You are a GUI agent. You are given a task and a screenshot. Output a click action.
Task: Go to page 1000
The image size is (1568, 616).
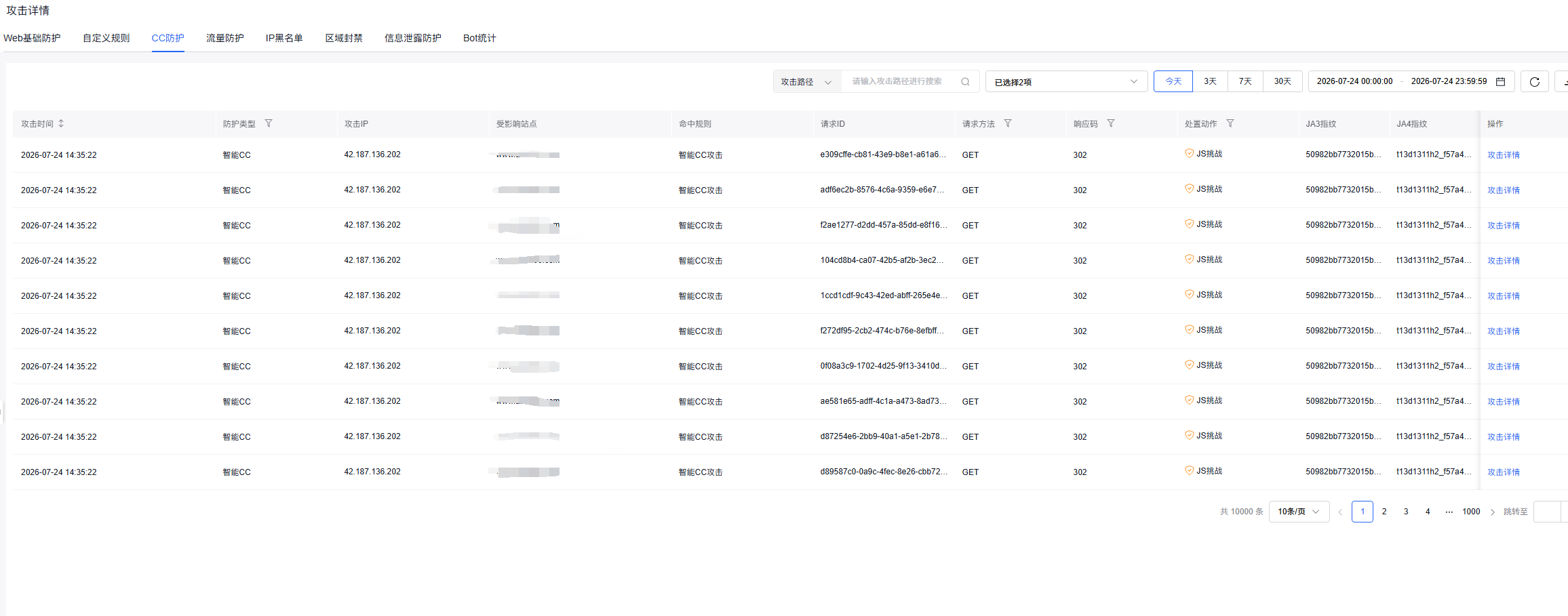click(1471, 512)
